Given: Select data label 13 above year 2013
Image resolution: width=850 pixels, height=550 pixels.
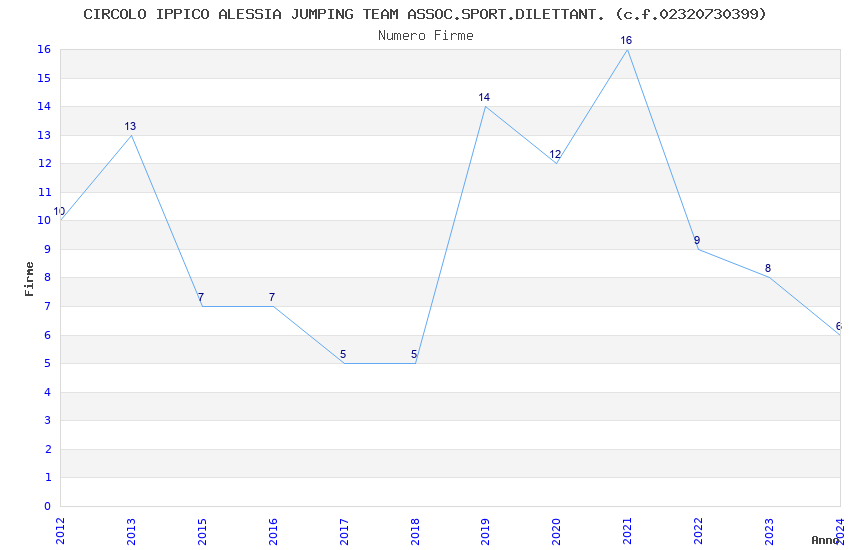Looking at the screenshot, I should point(130,126).
